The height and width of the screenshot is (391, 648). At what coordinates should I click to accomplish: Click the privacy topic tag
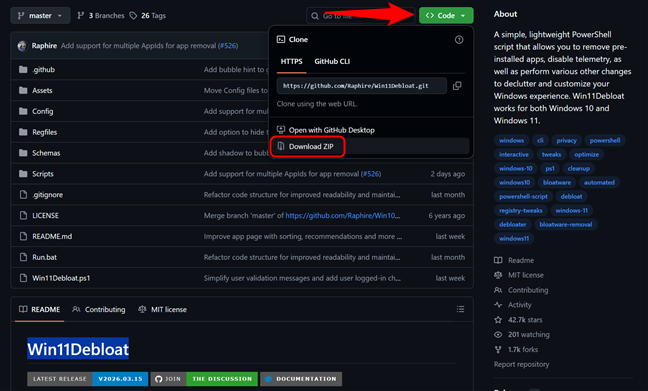(x=566, y=141)
